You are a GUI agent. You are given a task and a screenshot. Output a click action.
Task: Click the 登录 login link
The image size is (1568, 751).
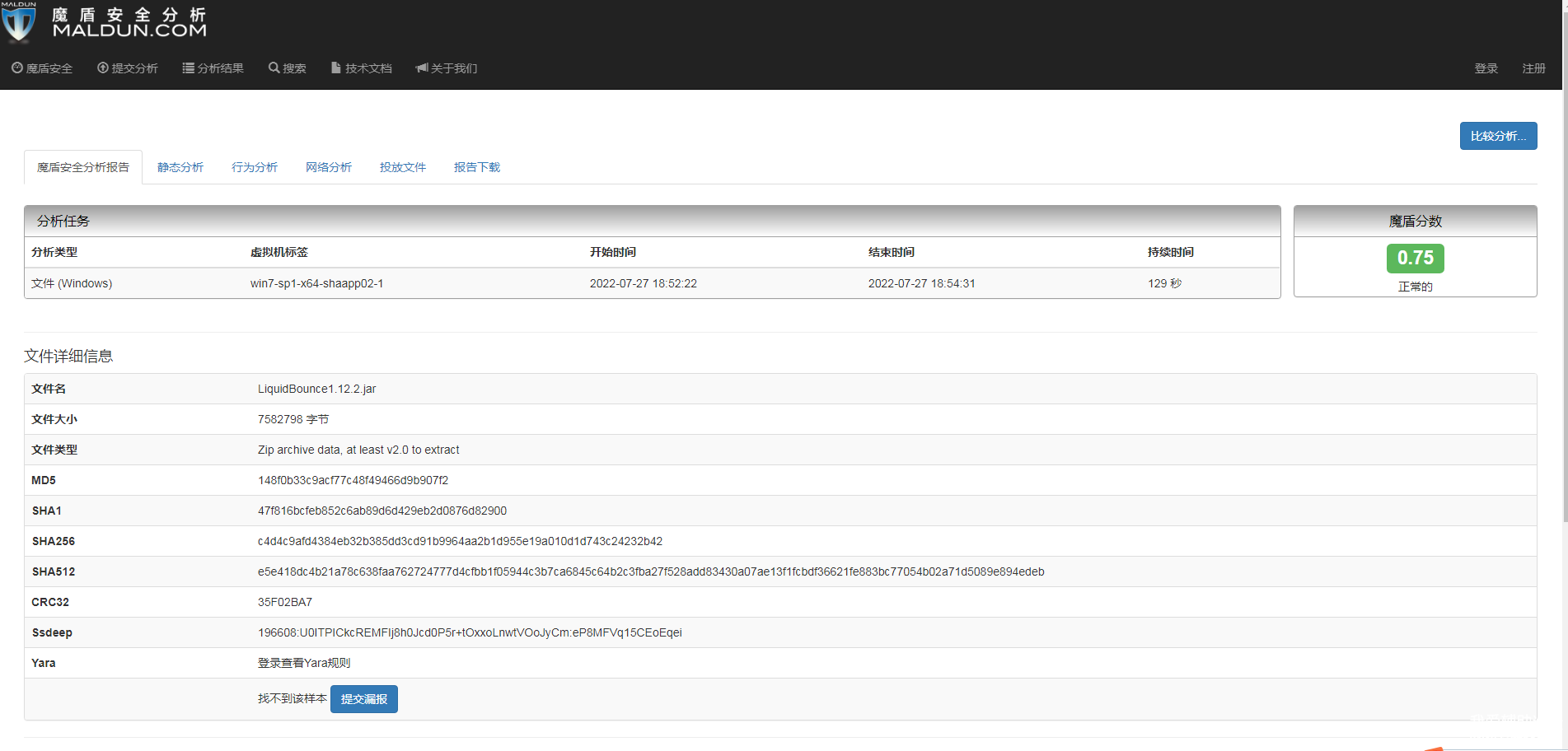coord(1486,68)
